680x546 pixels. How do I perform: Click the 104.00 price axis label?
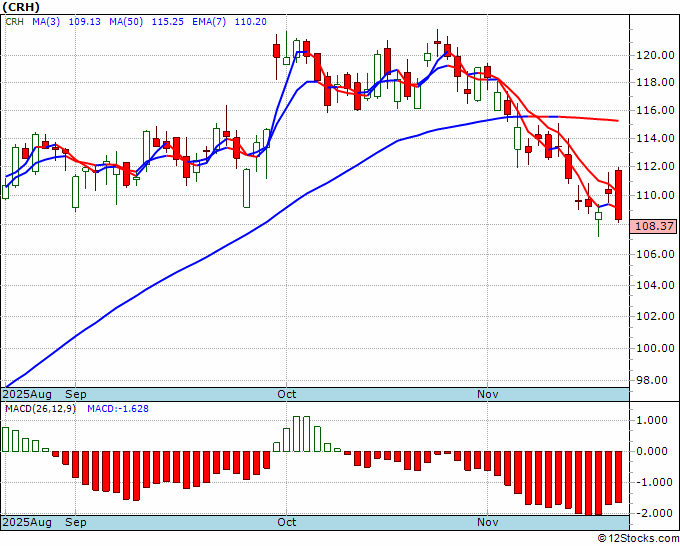tap(656, 285)
